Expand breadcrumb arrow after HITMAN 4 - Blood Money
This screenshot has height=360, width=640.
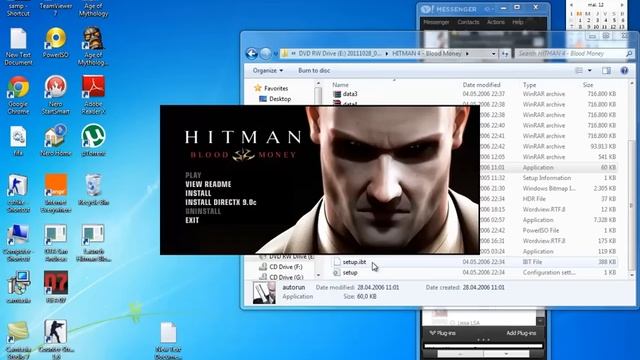467,53
